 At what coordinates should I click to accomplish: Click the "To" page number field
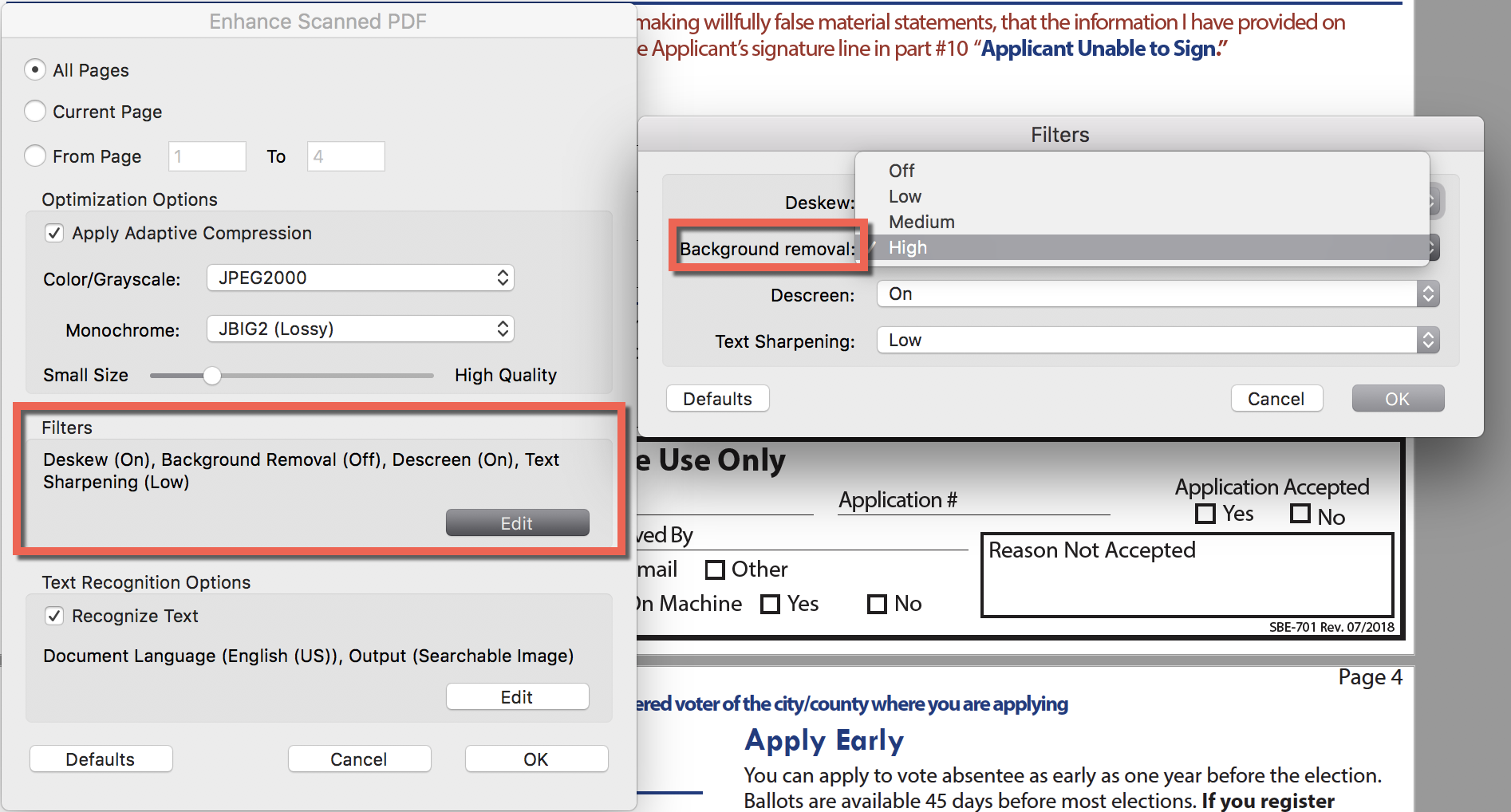pos(345,156)
